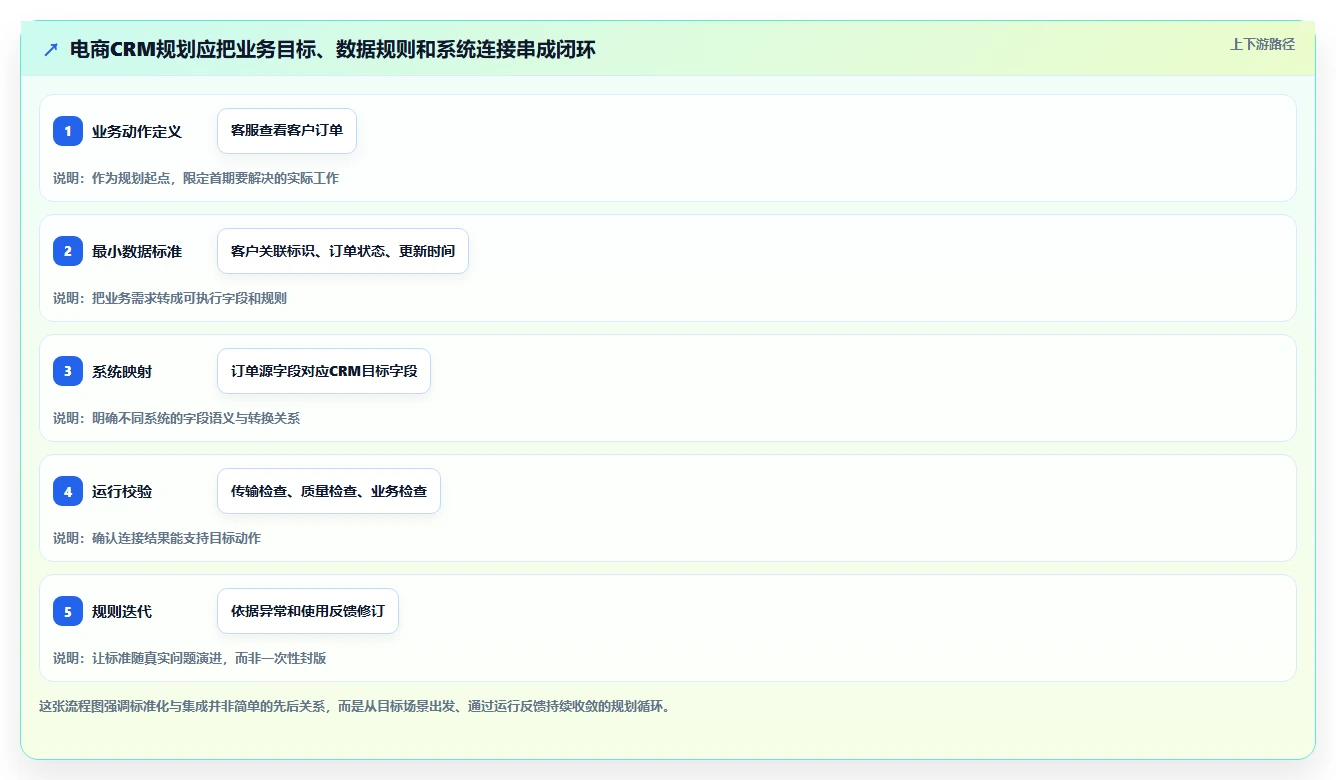Click the 最小数据标准 step label
Screen dimensions: 1336x780
pos(137,251)
